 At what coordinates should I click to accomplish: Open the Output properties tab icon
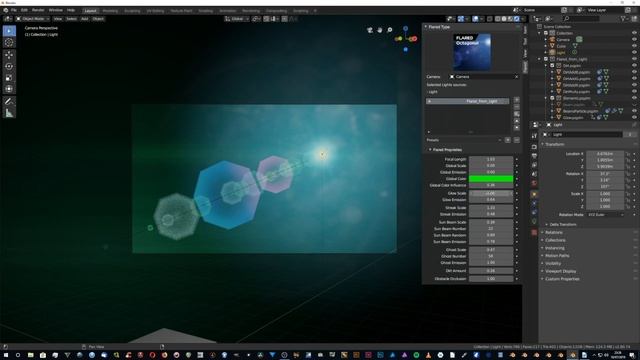click(534, 156)
